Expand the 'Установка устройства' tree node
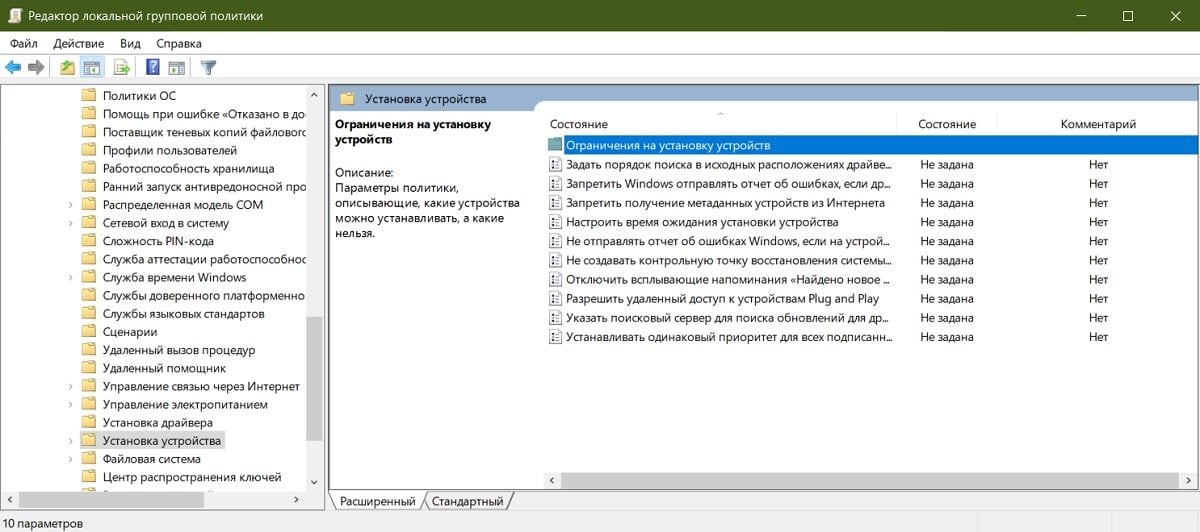 (x=70, y=441)
